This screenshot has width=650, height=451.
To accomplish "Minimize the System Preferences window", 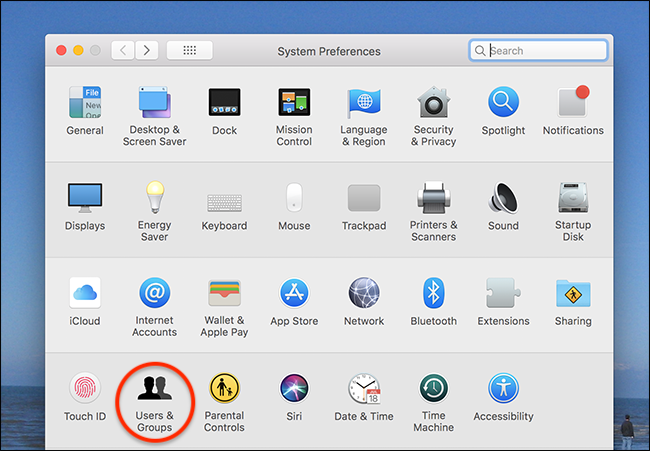I will coord(78,51).
